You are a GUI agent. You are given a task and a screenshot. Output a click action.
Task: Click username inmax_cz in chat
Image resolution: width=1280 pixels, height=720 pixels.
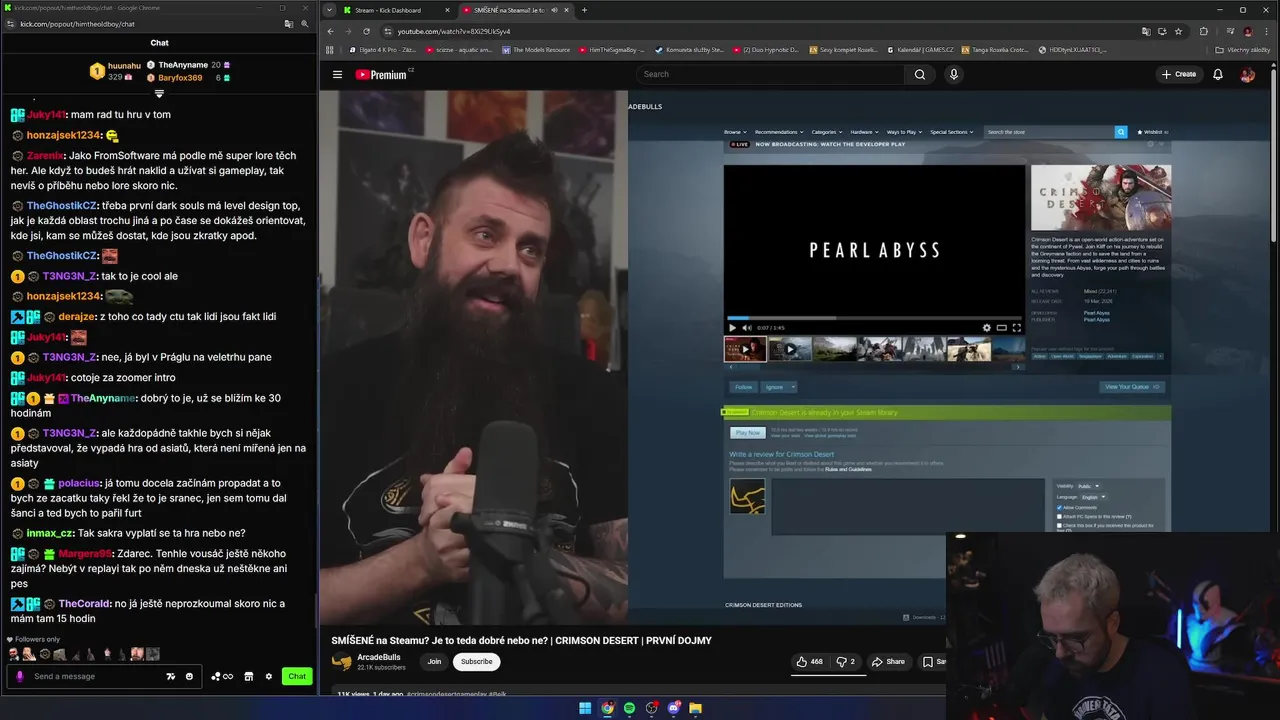pyautogui.click(x=50, y=533)
